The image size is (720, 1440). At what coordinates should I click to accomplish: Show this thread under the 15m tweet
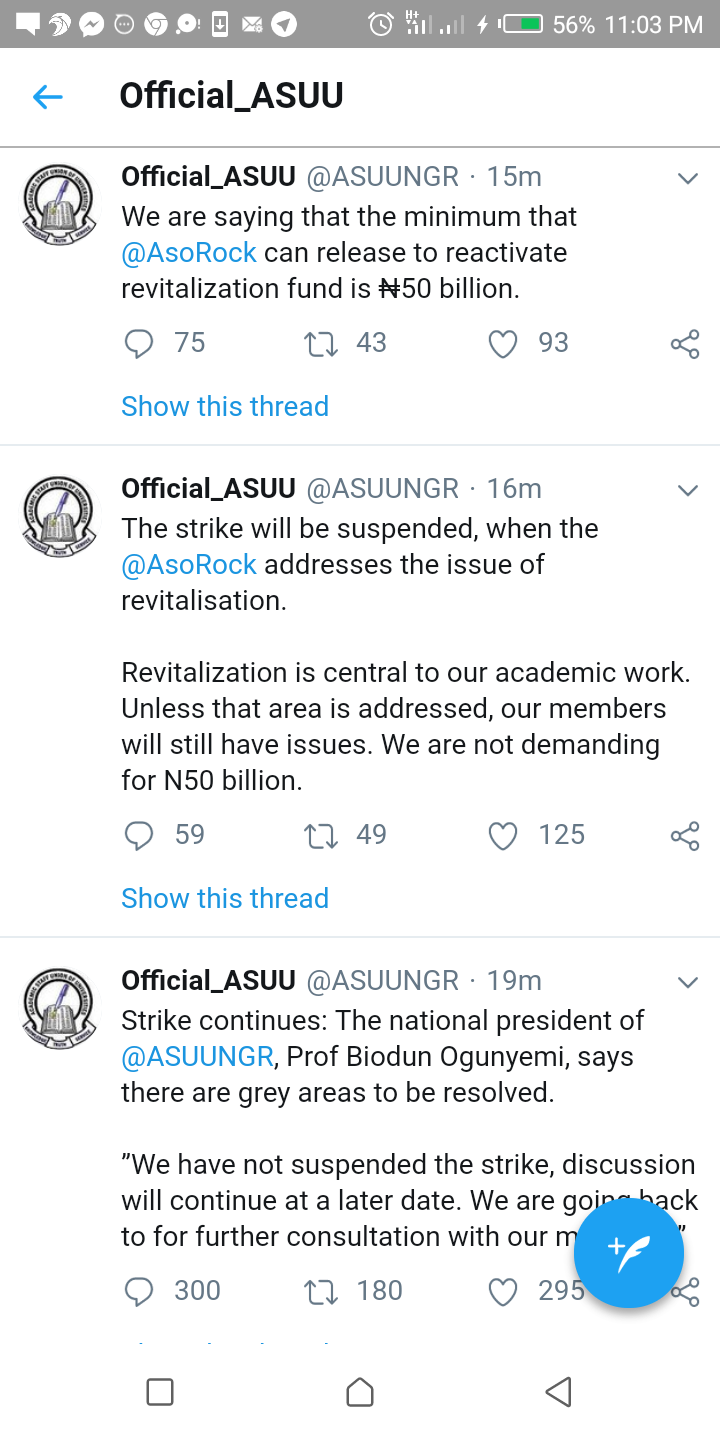tap(225, 406)
